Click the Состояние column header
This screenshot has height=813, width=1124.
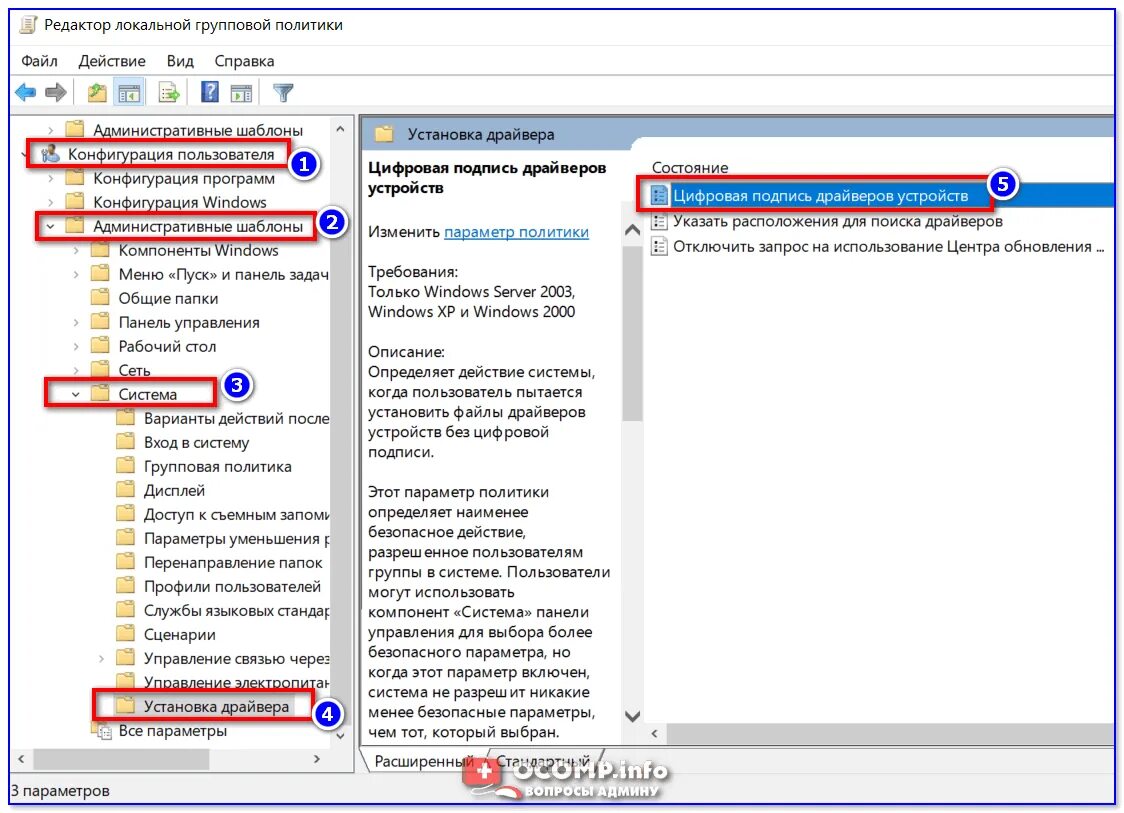pyautogui.click(x=690, y=168)
